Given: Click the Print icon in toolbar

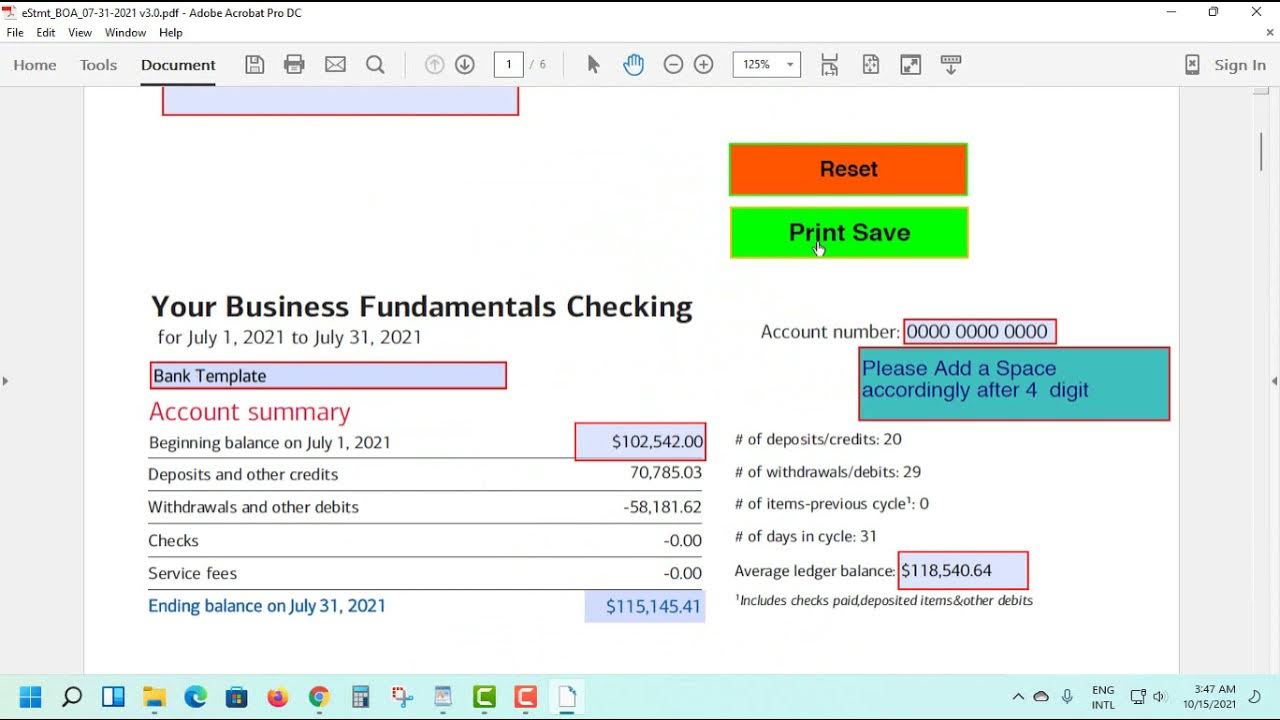Looking at the screenshot, I should coord(294,65).
